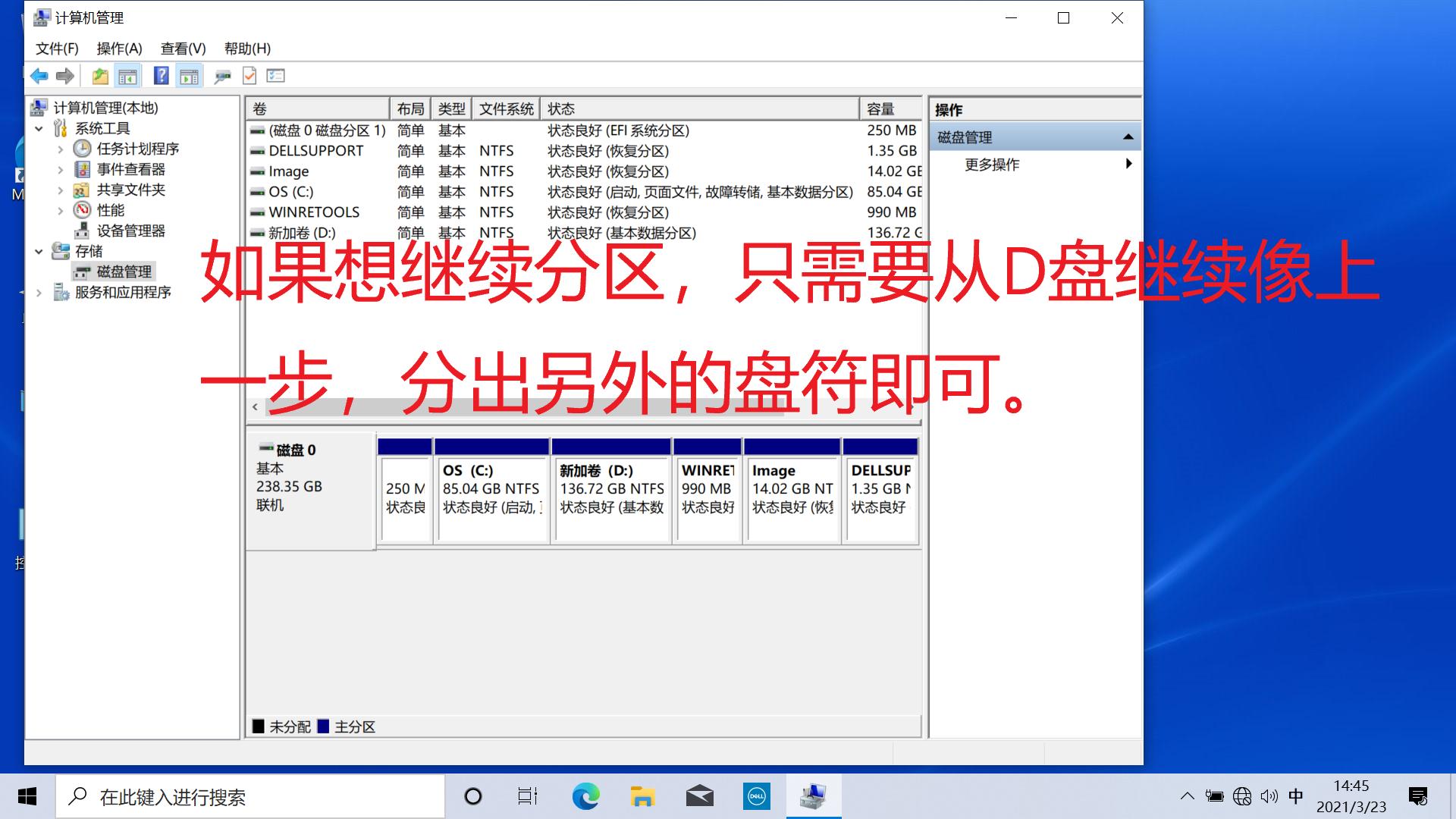Toggle the Show/Hide action pane icon

[188, 75]
